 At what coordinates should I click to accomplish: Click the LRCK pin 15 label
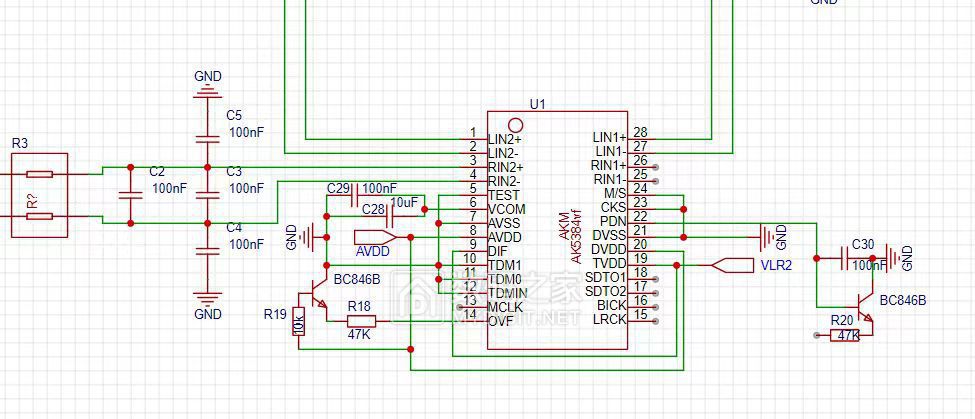tap(610, 318)
